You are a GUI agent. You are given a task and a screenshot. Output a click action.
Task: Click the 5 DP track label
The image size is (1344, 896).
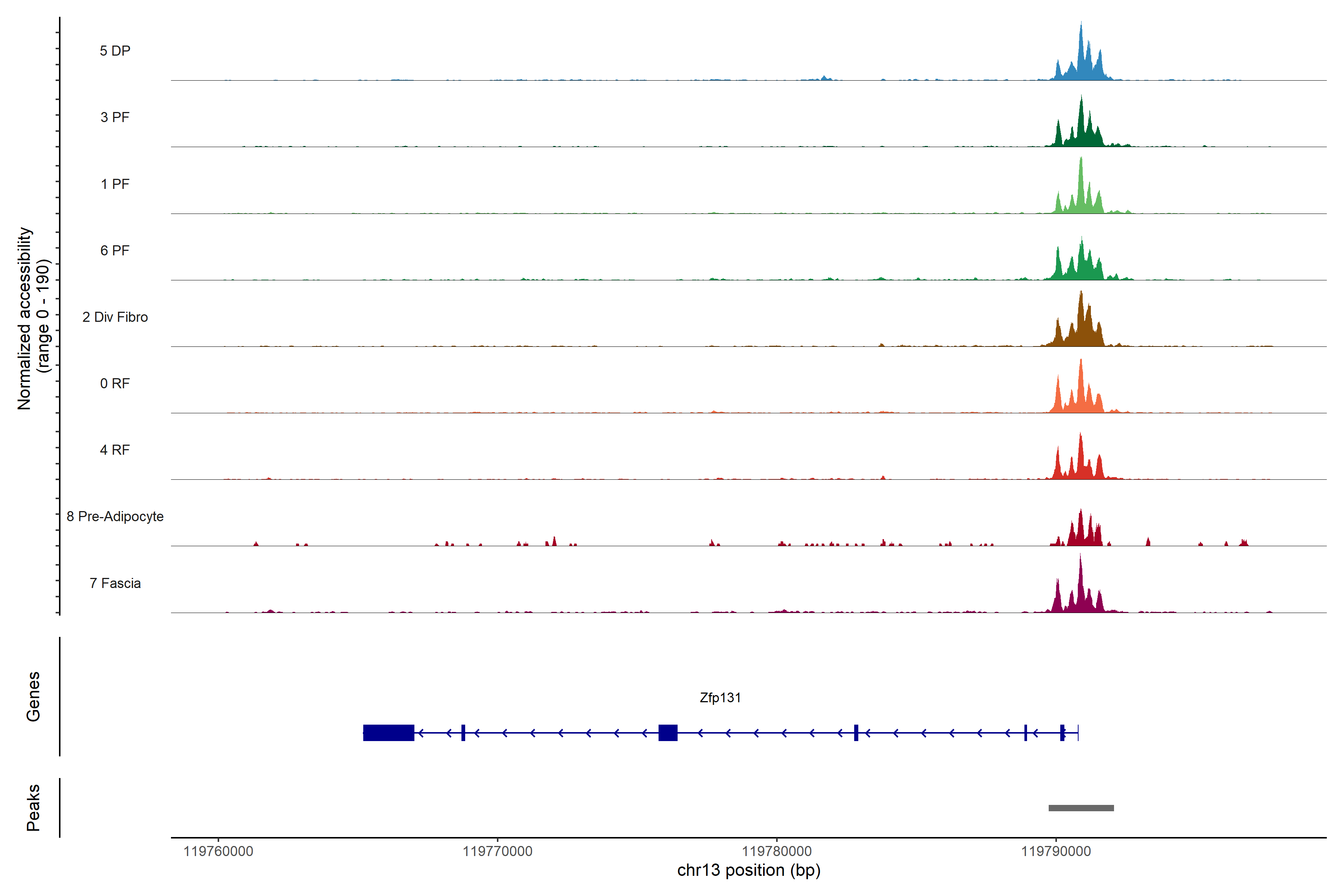tap(115, 51)
